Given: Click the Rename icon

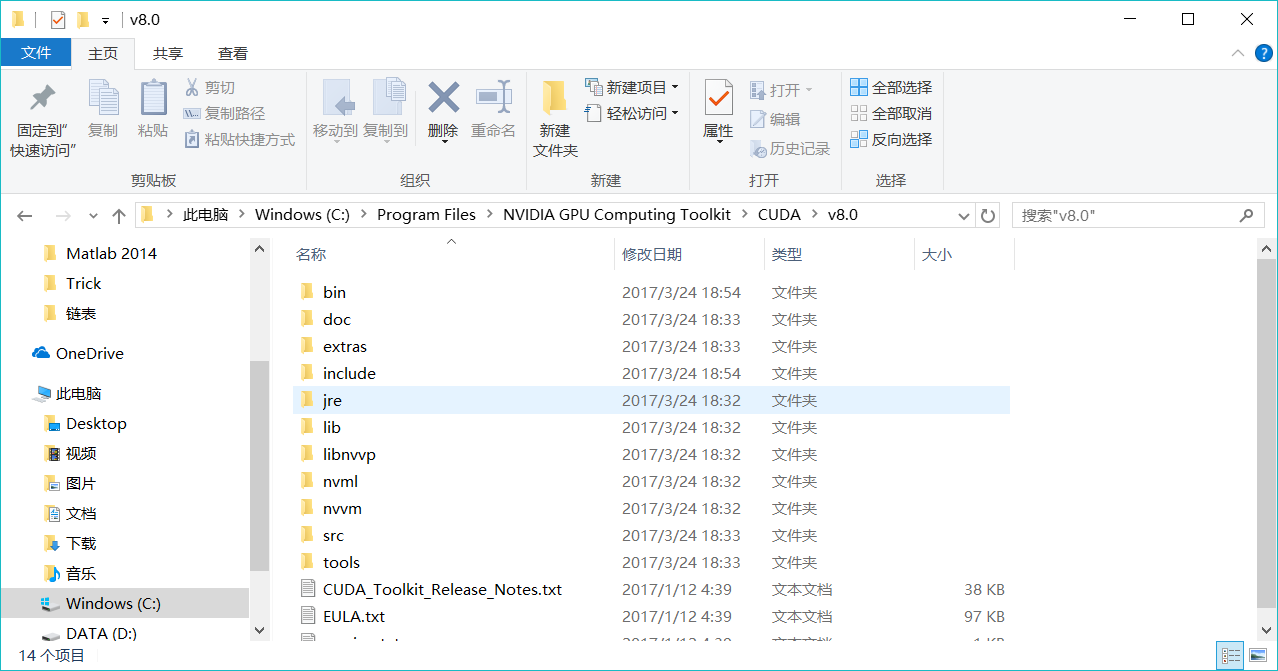Looking at the screenshot, I should click(493, 97).
